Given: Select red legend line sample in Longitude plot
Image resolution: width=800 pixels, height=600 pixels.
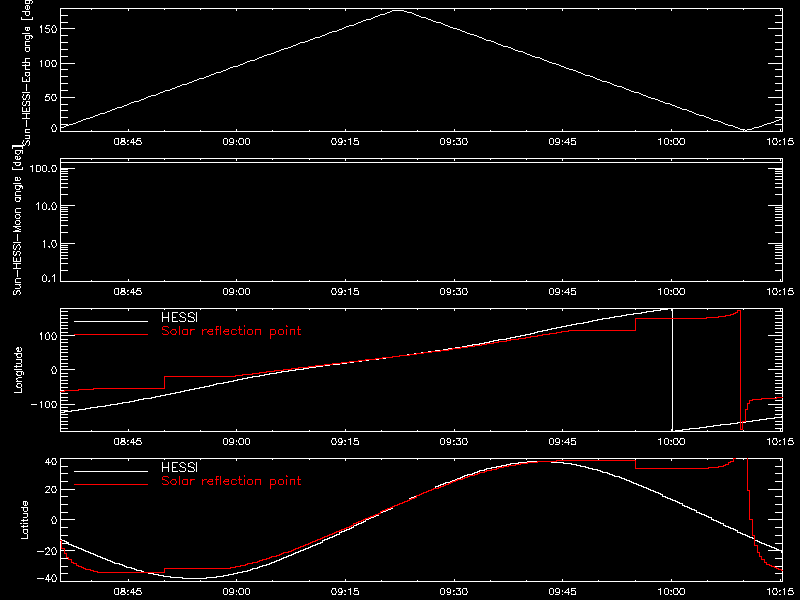Looking at the screenshot, I should click(x=111, y=335).
